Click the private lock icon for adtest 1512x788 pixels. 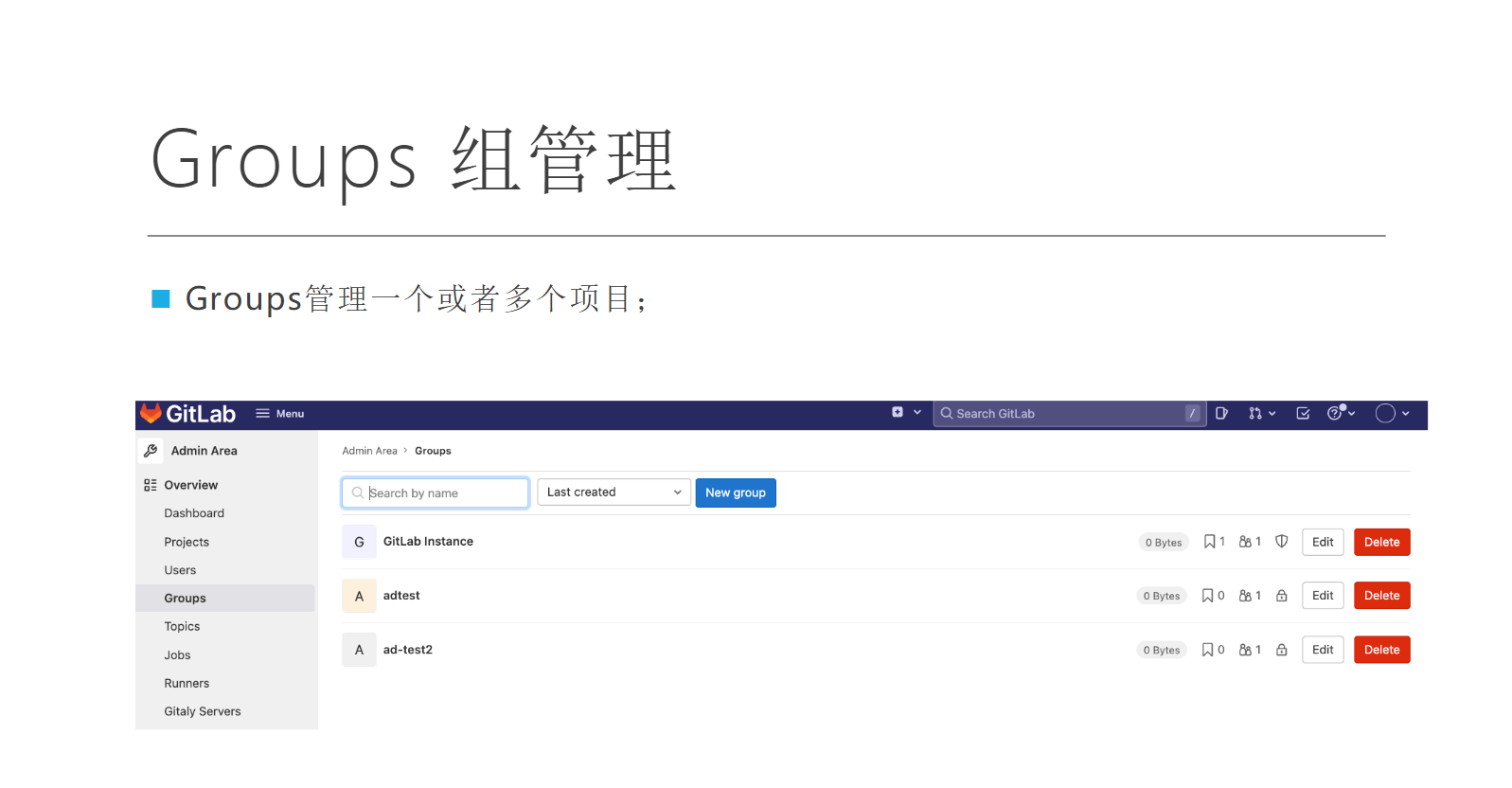point(1281,596)
